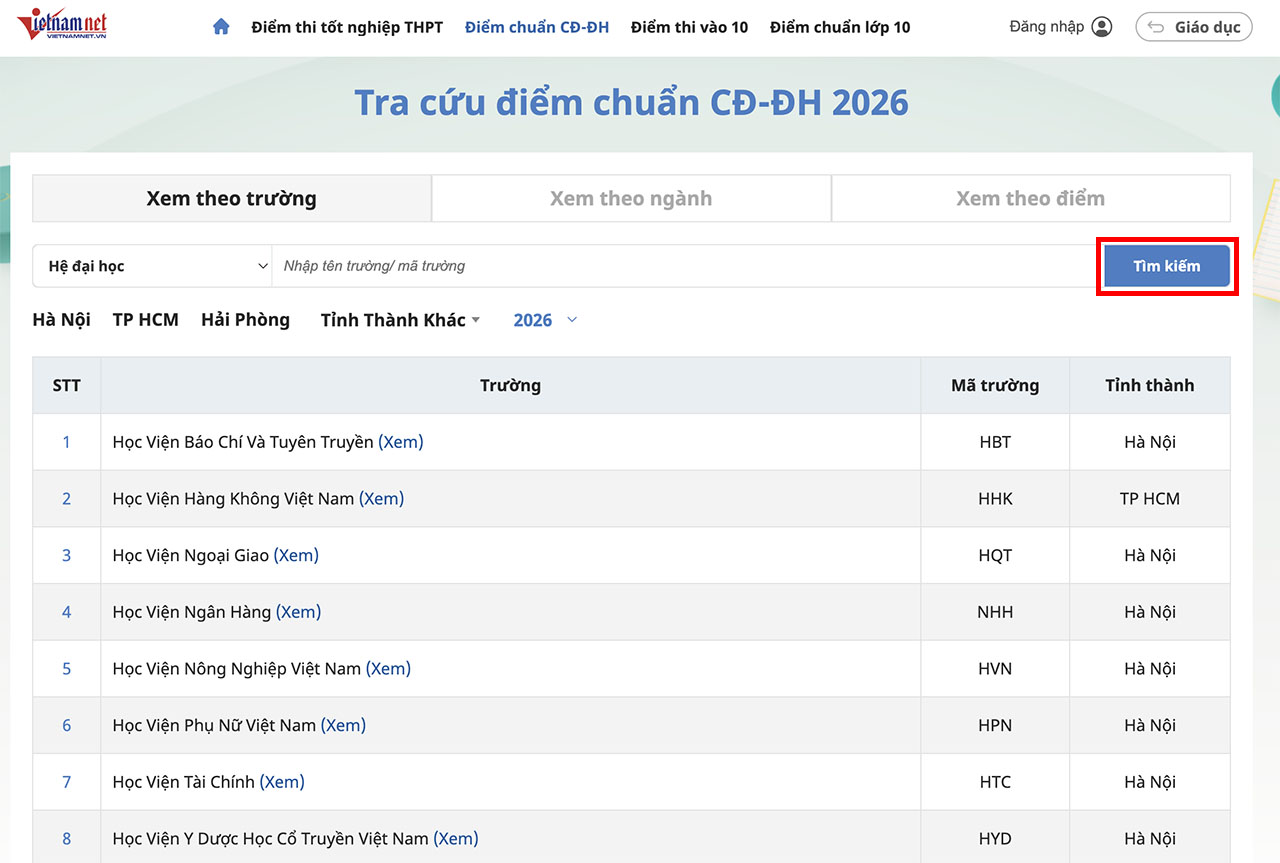View Học Viện Ngoại Giao scores
1280x863 pixels.
point(296,555)
